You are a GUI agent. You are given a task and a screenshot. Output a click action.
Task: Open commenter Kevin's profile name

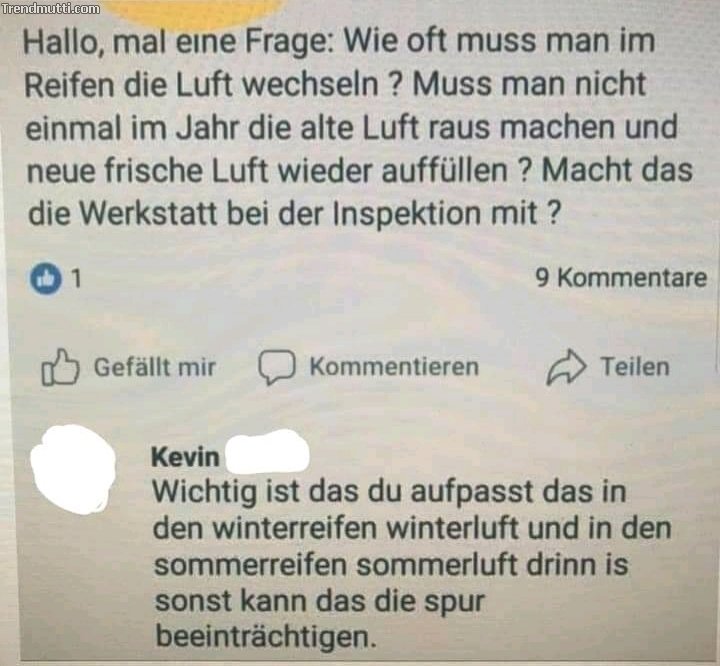tap(185, 457)
